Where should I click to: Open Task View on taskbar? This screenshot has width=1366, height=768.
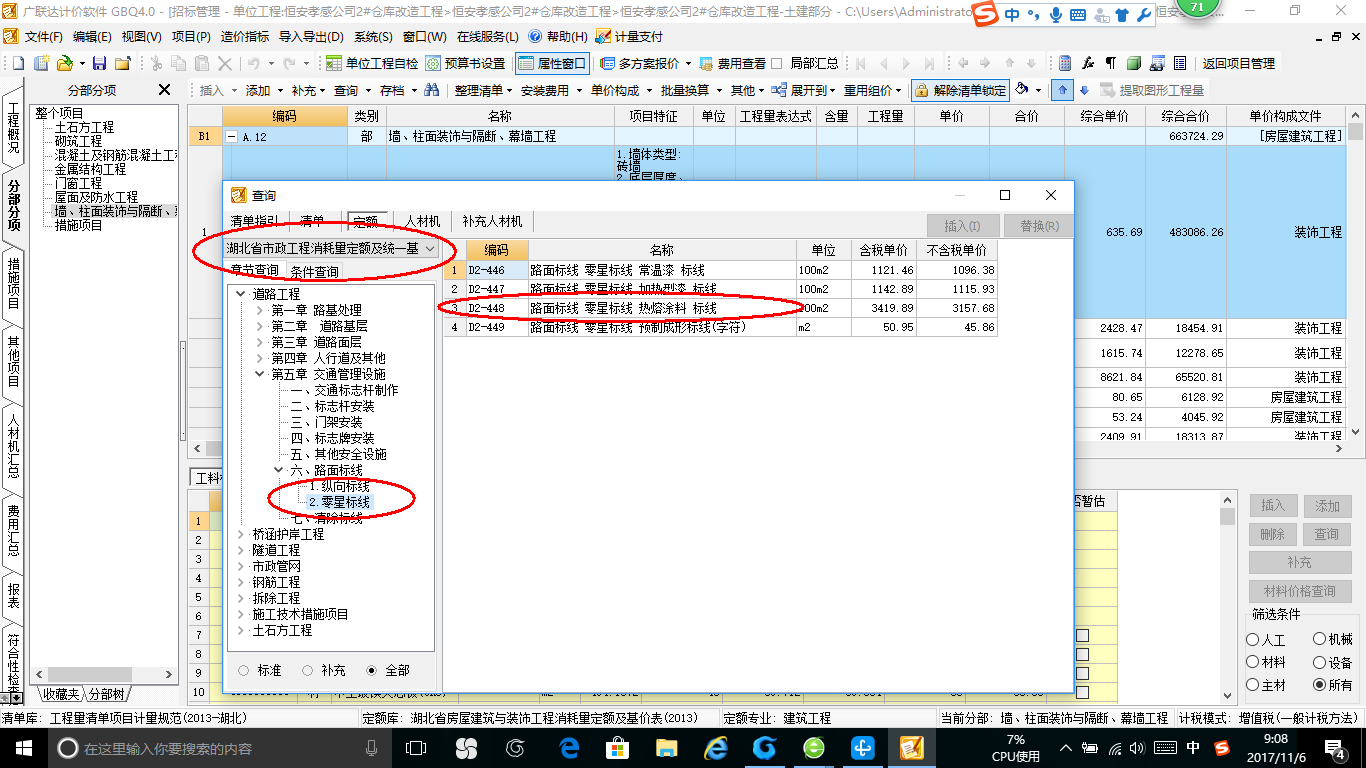pos(415,748)
